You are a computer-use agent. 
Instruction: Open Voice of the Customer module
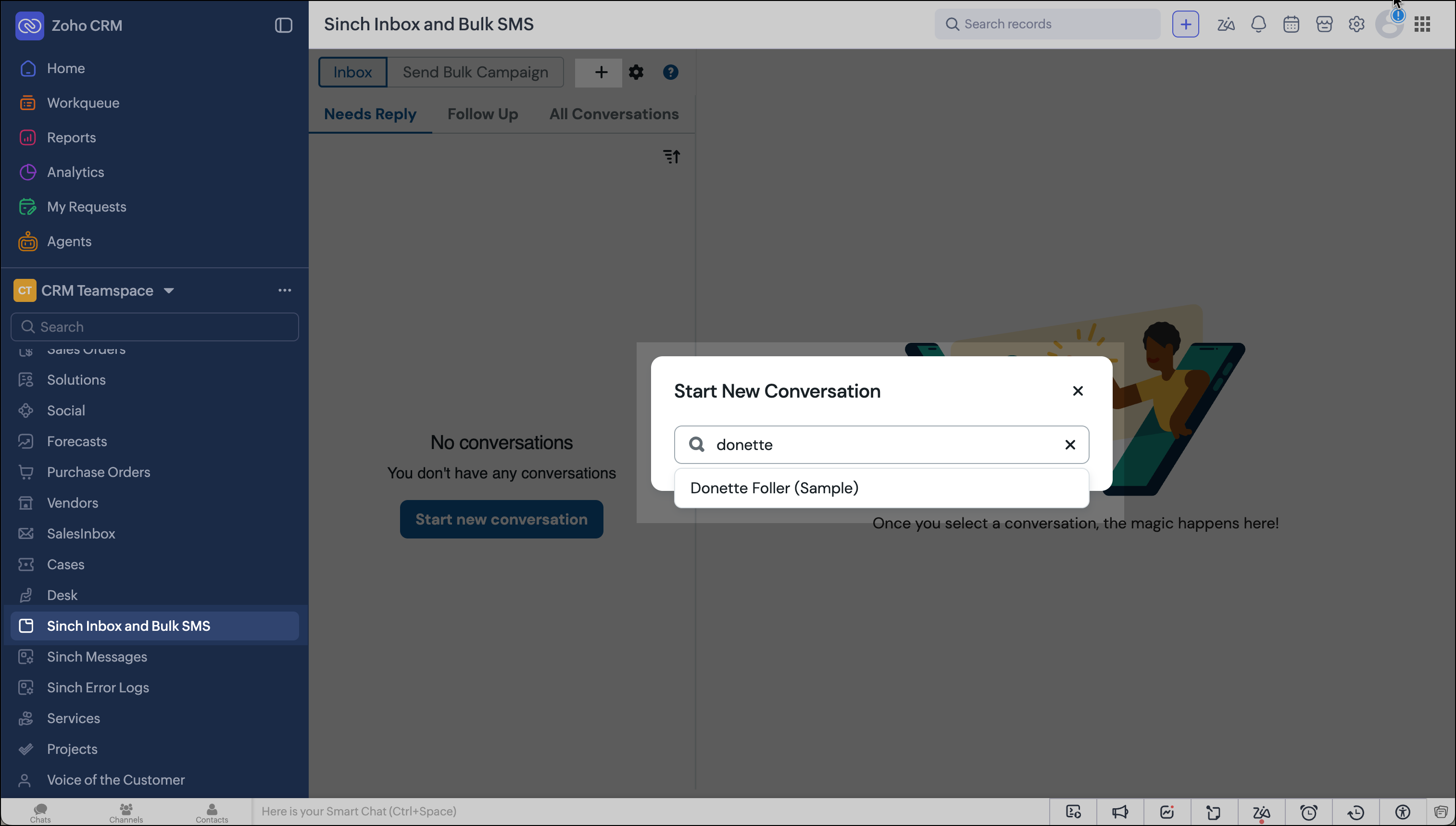tap(116, 780)
